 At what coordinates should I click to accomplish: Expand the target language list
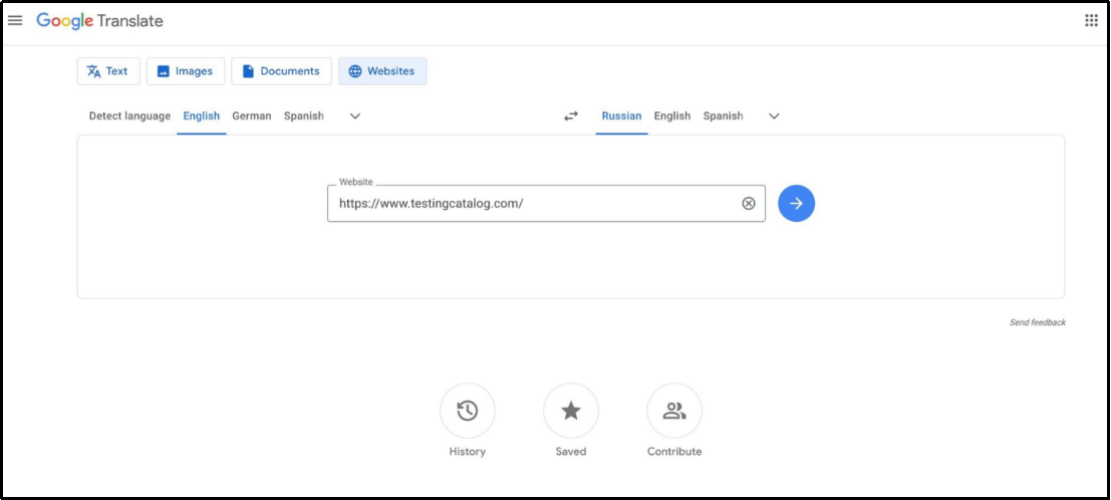[x=774, y=116]
